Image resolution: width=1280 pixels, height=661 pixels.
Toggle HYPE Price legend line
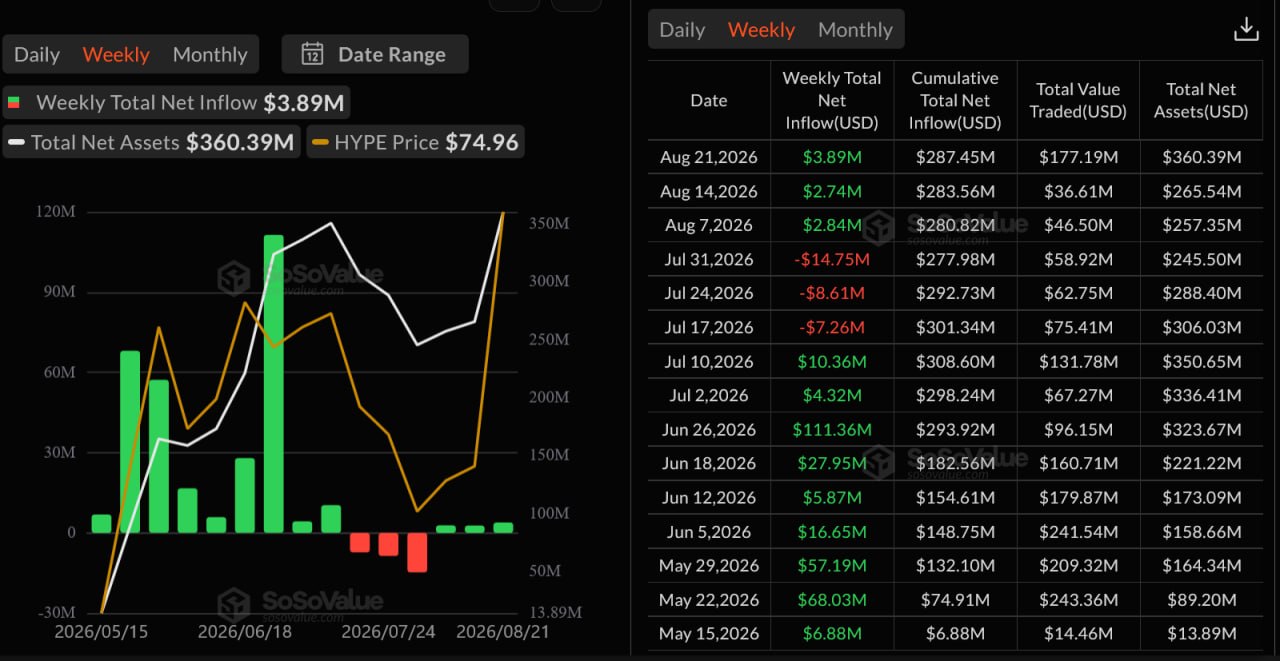(416, 142)
